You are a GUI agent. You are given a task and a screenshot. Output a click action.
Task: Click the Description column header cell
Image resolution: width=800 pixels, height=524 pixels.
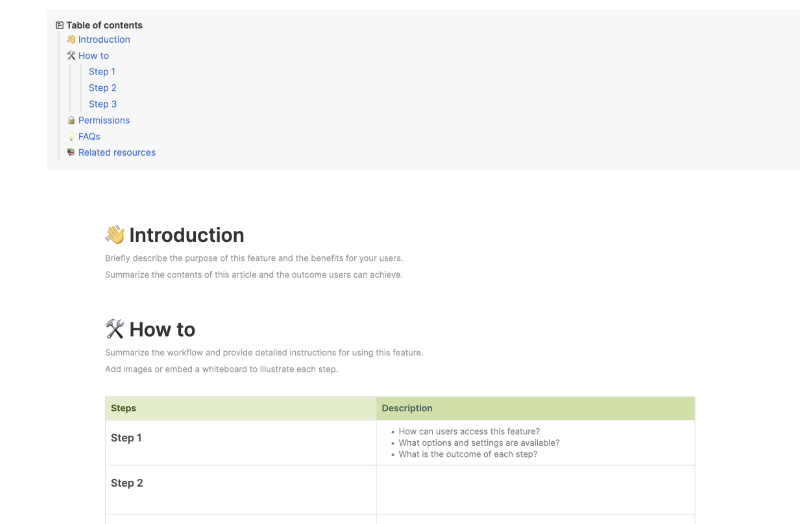tap(535, 408)
